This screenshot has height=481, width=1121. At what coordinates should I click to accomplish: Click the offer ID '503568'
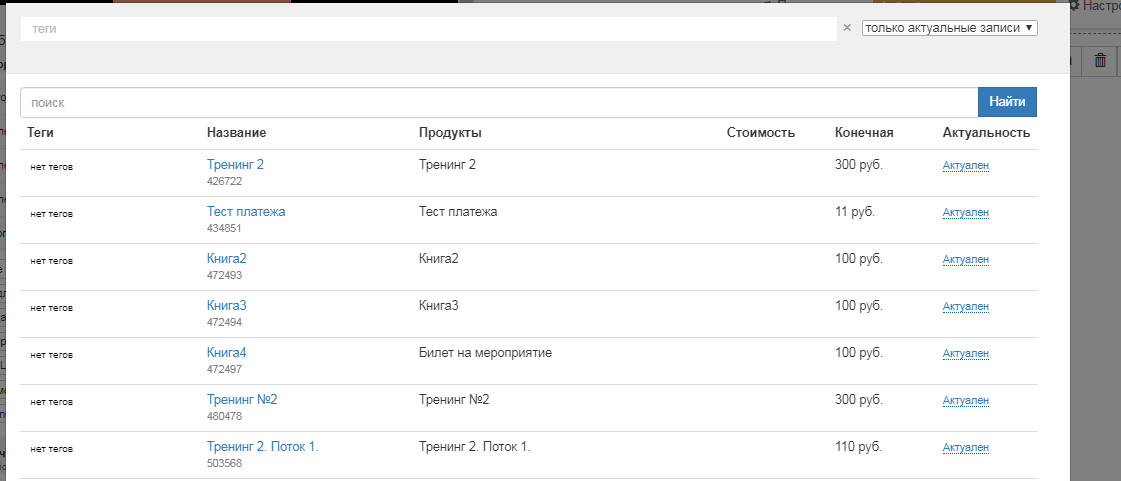click(224, 463)
